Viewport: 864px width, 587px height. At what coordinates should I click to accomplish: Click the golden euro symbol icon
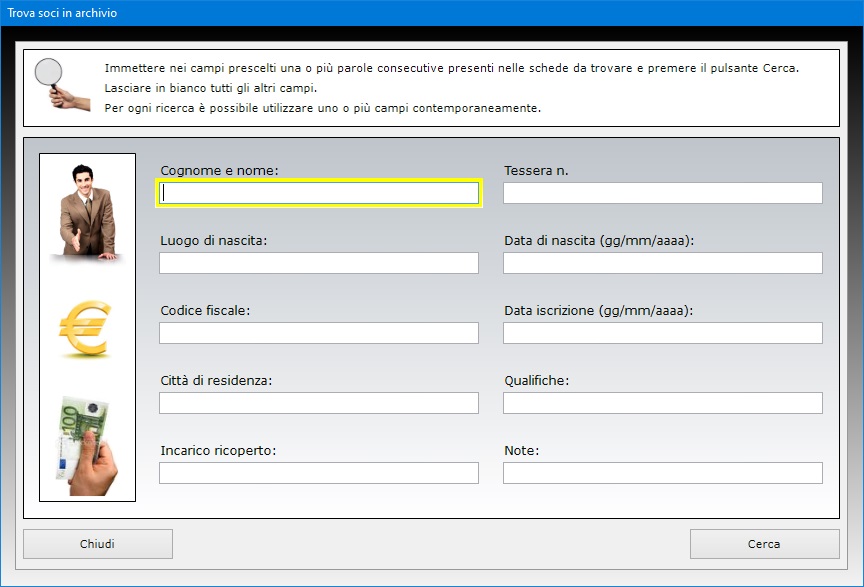(x=85, y=329)
